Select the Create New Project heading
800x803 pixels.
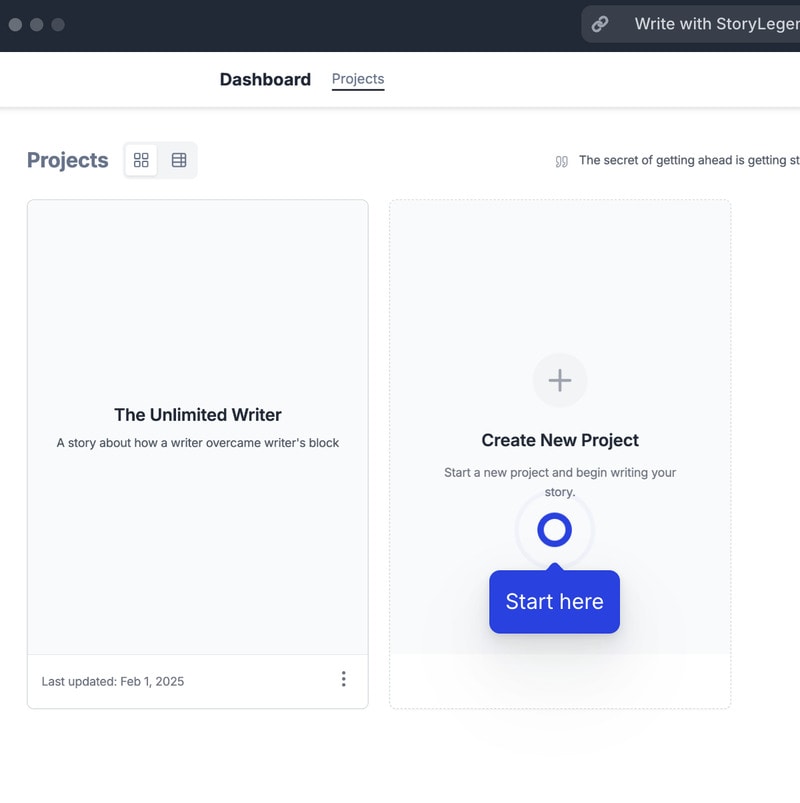pyautogui.click(x=560, y=440)
